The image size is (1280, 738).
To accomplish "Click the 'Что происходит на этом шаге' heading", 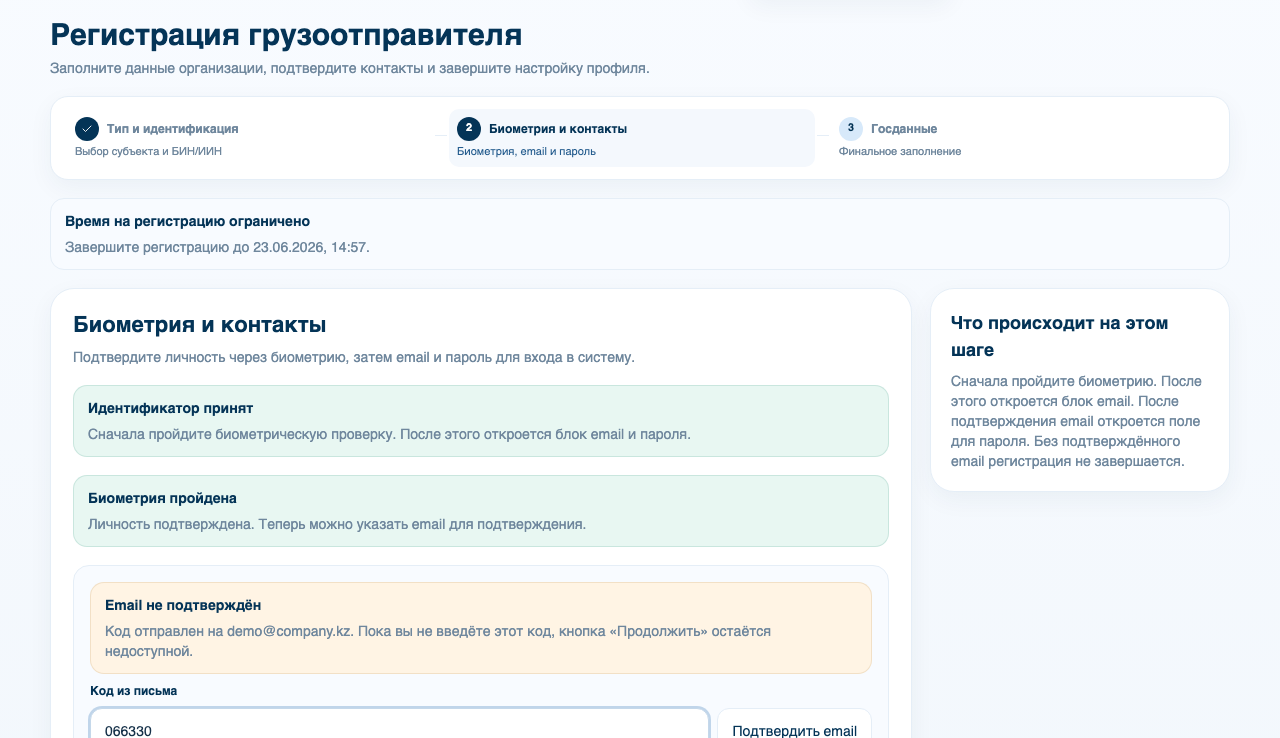I will 1060,337.
